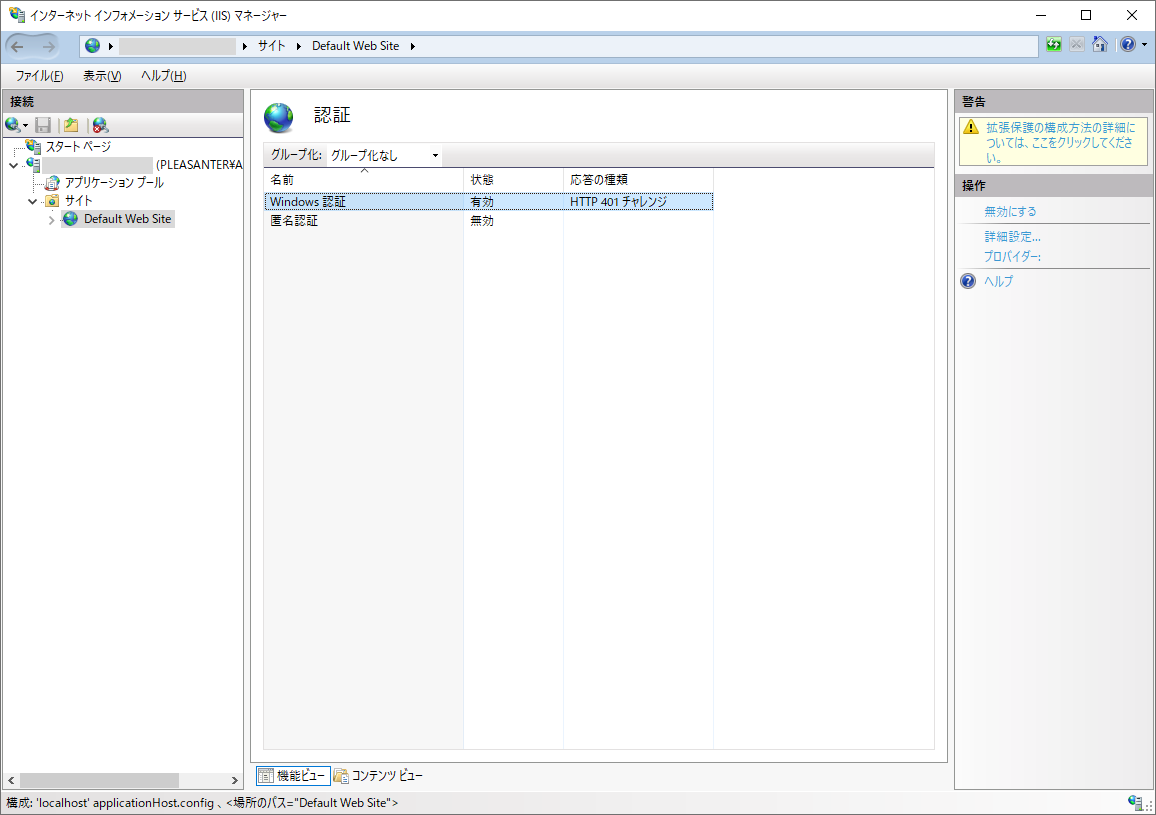Open ファイル(F) menu
Viewport: 1156px width, 815px height.
[x=39, y=76]
